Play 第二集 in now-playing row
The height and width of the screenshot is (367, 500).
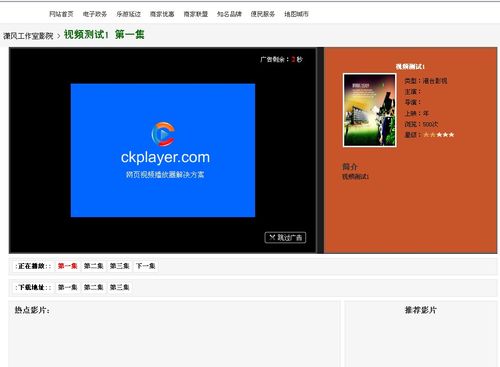[x=93, y=266]
